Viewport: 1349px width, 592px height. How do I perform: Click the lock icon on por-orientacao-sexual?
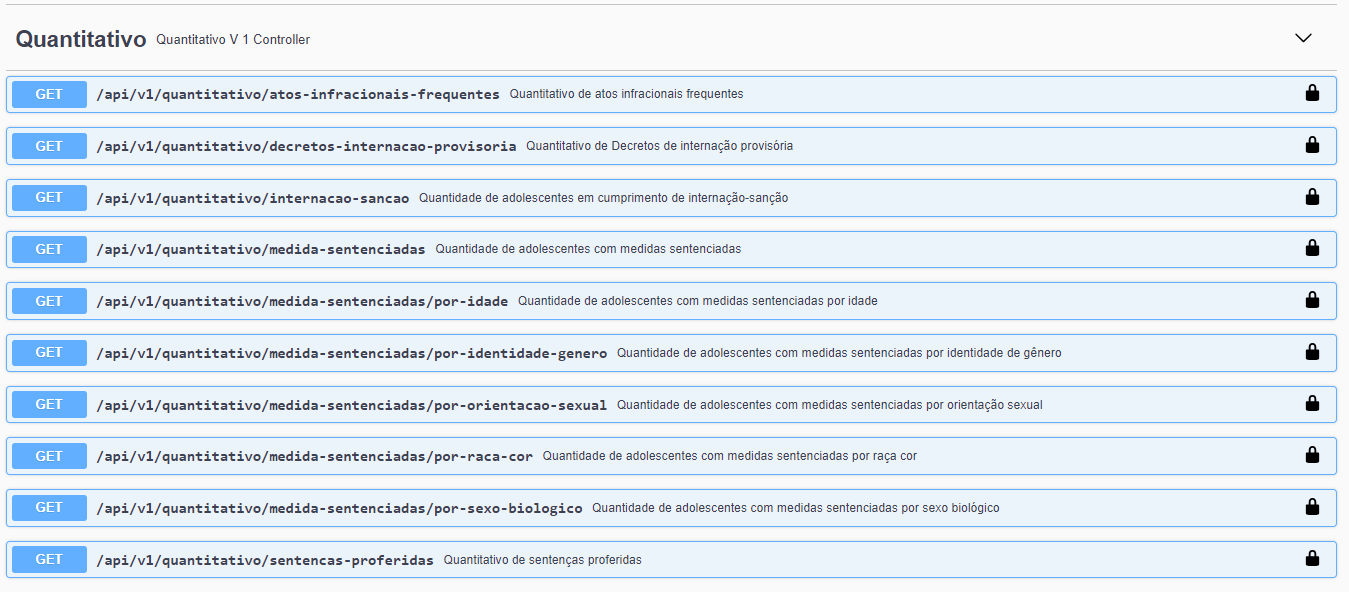(1312, 404)
